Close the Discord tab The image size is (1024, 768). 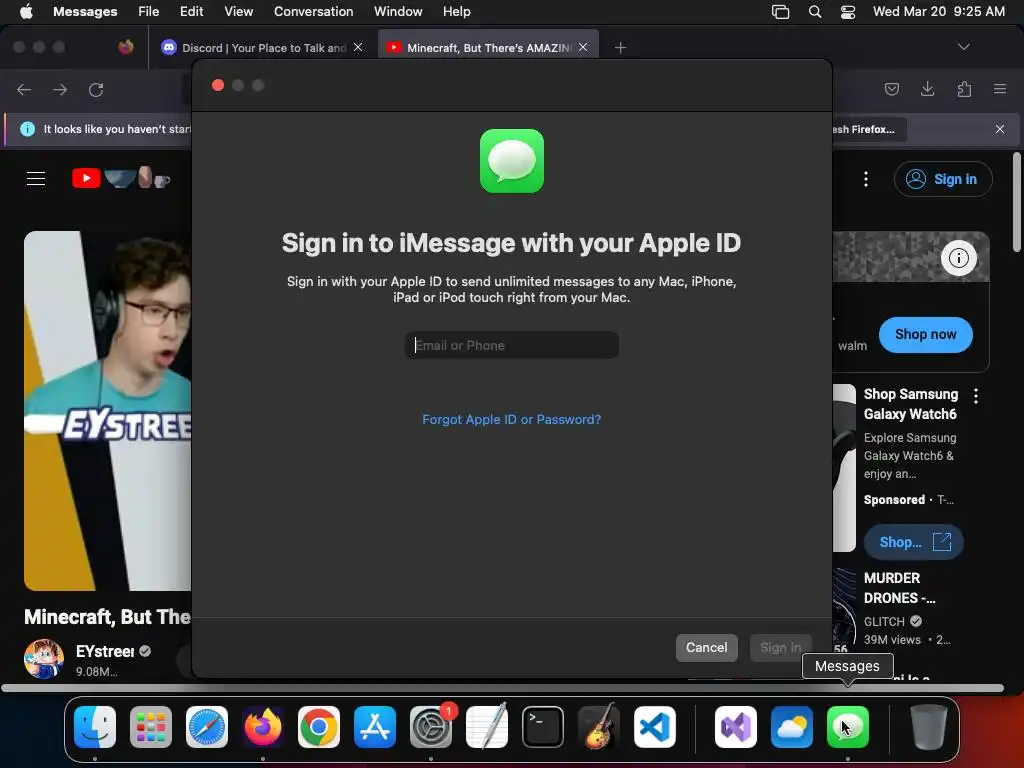358,47
